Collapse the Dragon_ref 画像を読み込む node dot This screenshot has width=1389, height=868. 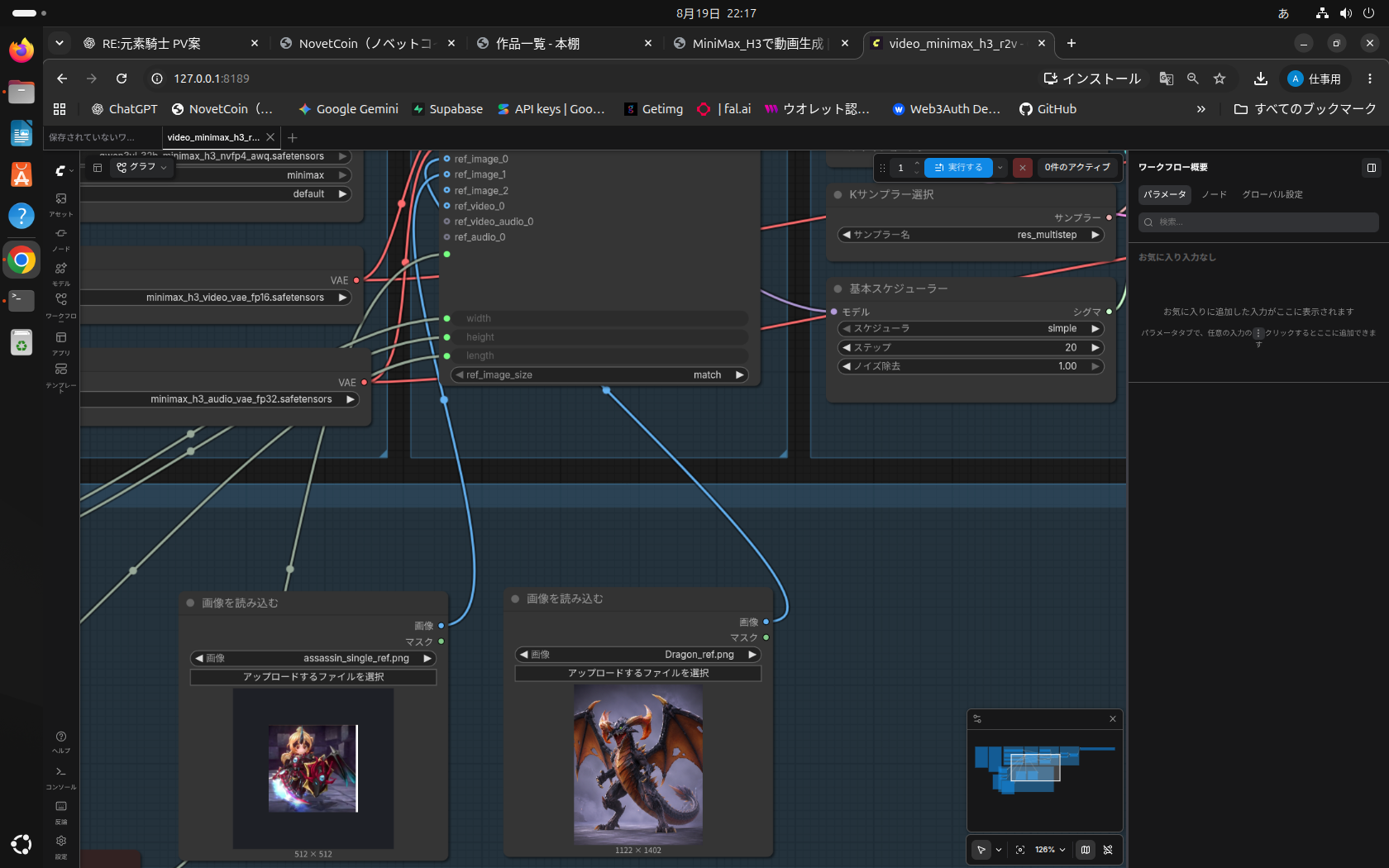[x=515, y=599]
